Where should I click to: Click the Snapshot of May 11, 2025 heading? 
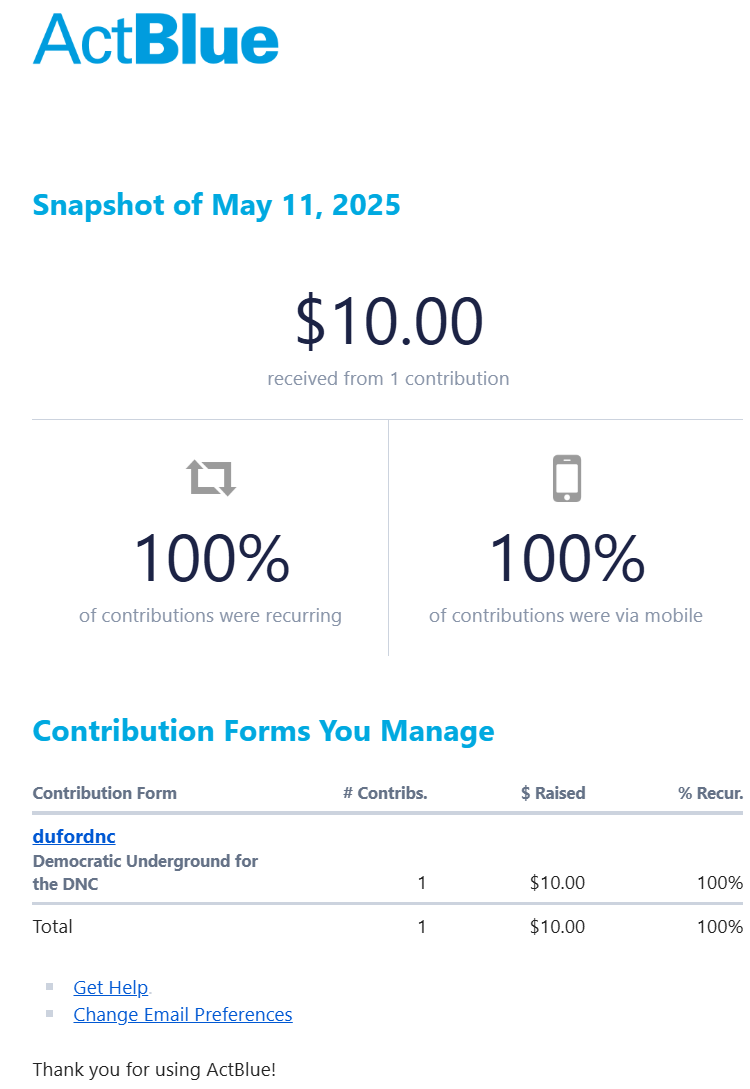(x=216, y=205)
